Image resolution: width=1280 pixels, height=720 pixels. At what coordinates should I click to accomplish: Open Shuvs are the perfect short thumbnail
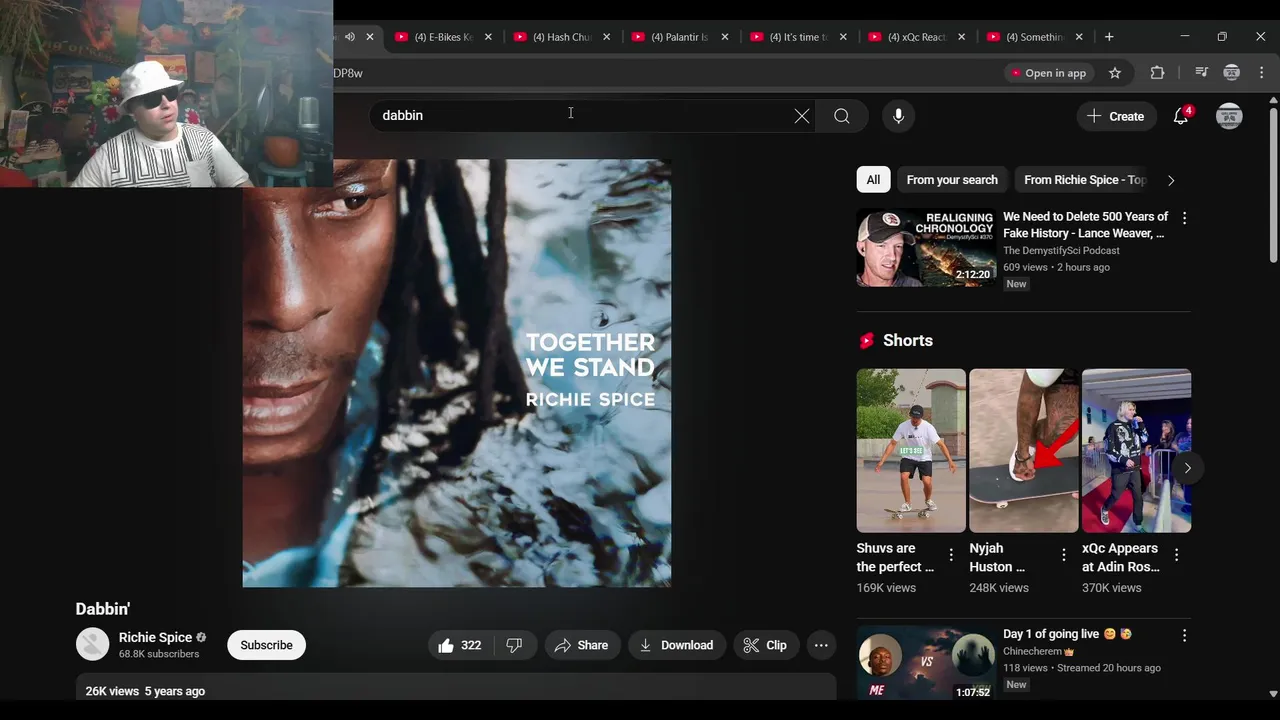[x=911, y=451]
